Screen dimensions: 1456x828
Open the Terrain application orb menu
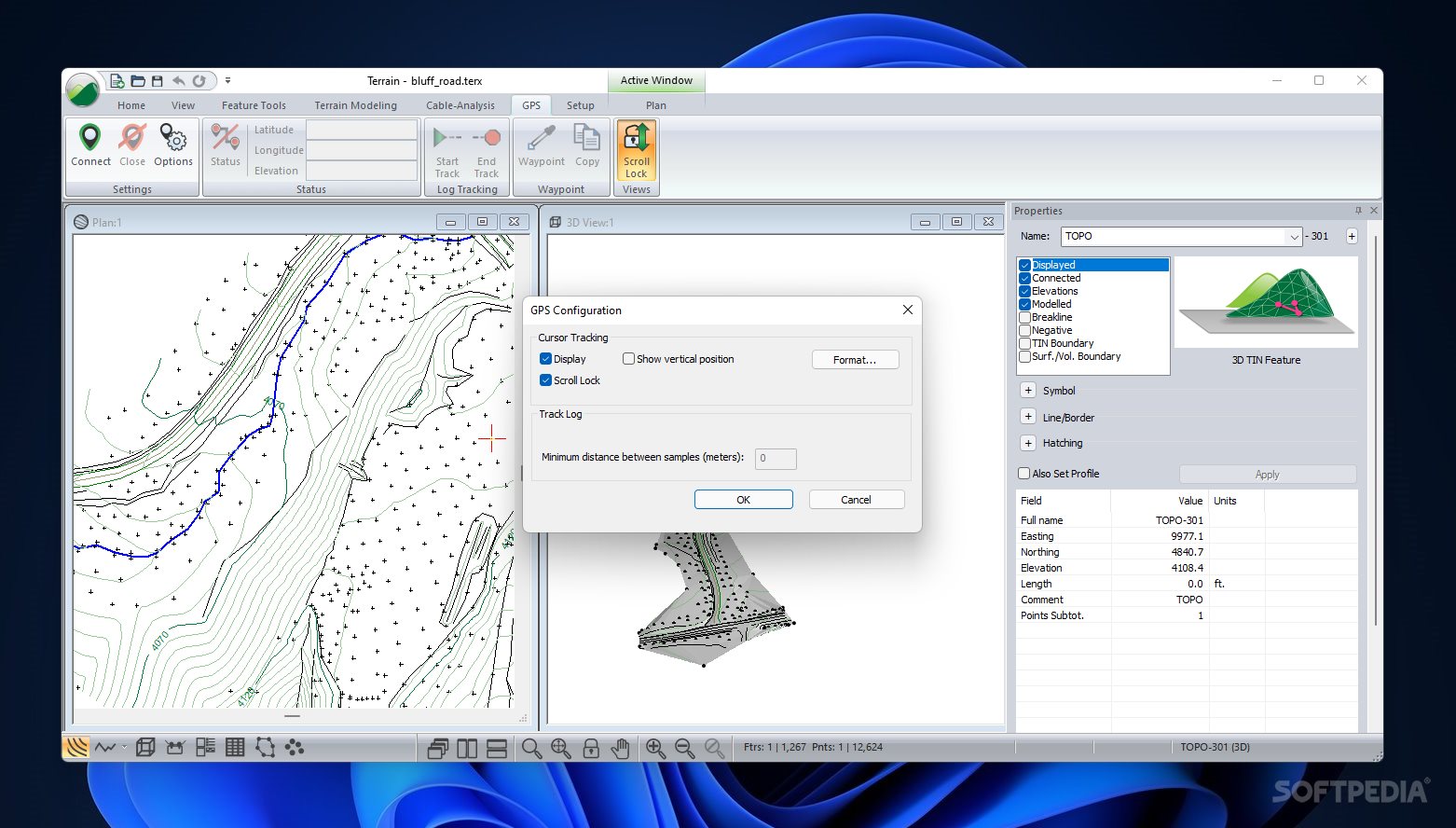point(83,90)
